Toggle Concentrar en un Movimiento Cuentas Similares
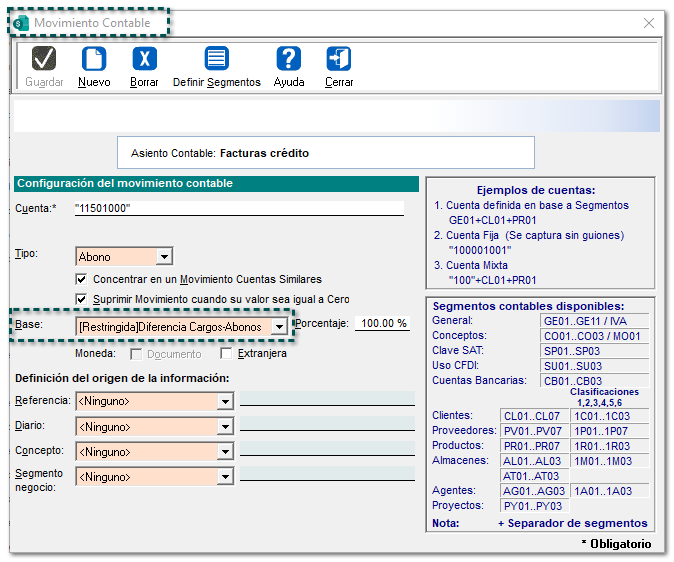The width and height of the screenshot is (674, 562). tap(83, 279)
